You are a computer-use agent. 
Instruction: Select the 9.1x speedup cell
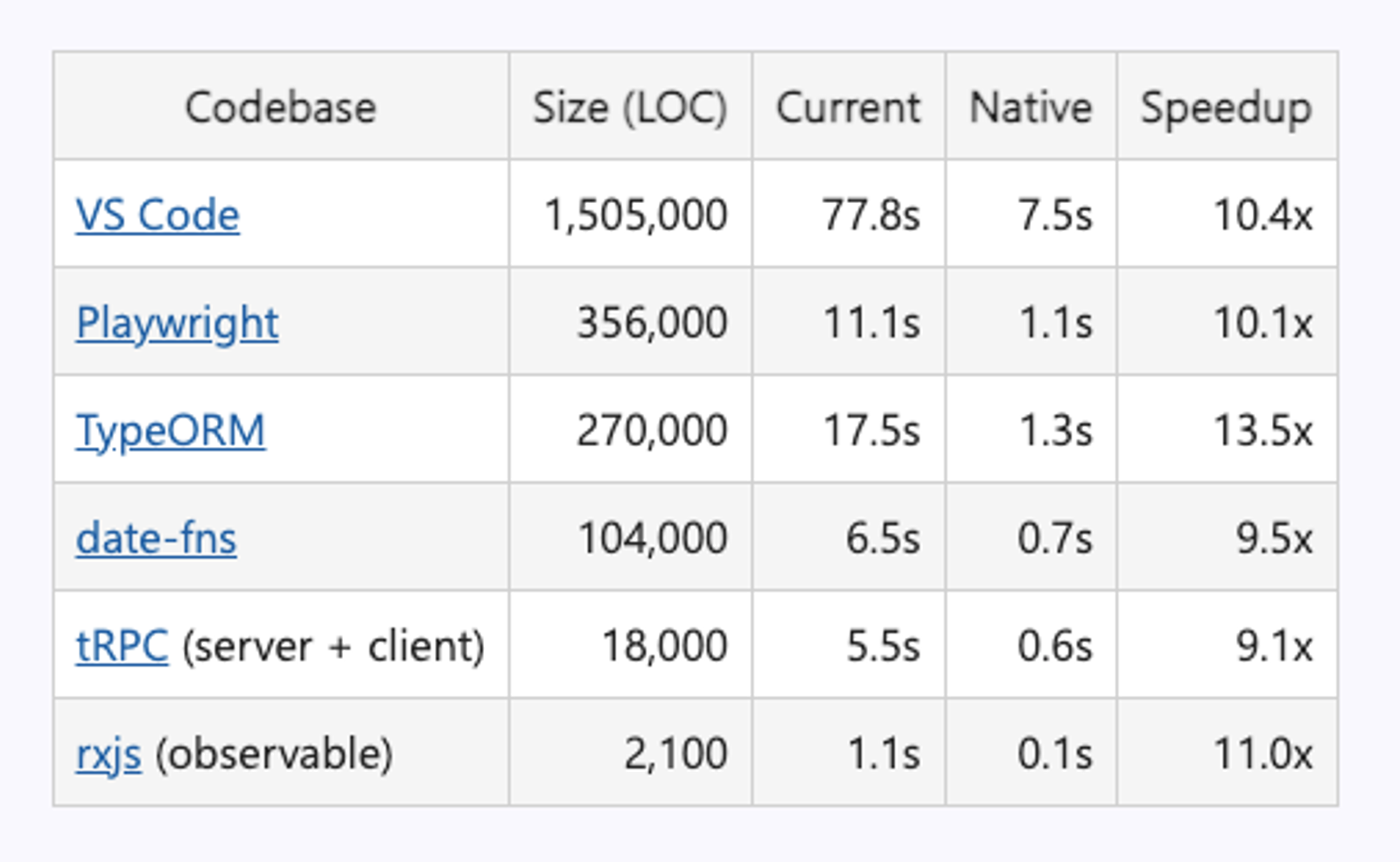[x=1227, y=644]
